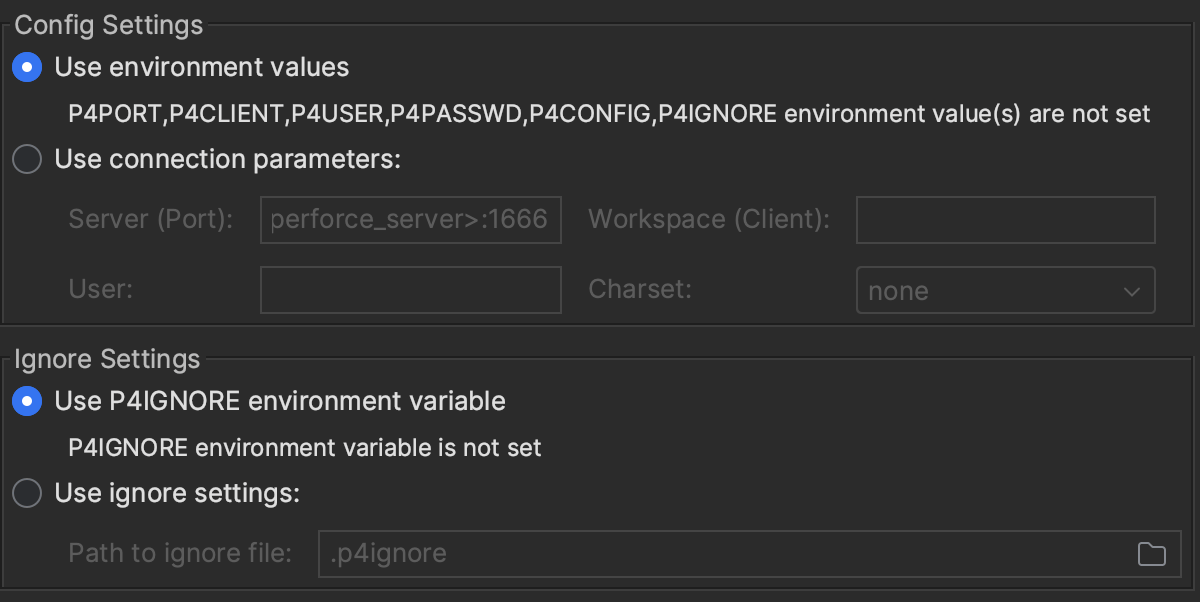This screenshot has height=602, width=1200.
Task: Browse for ignore file with folder icon
Action: [1152, 554]
